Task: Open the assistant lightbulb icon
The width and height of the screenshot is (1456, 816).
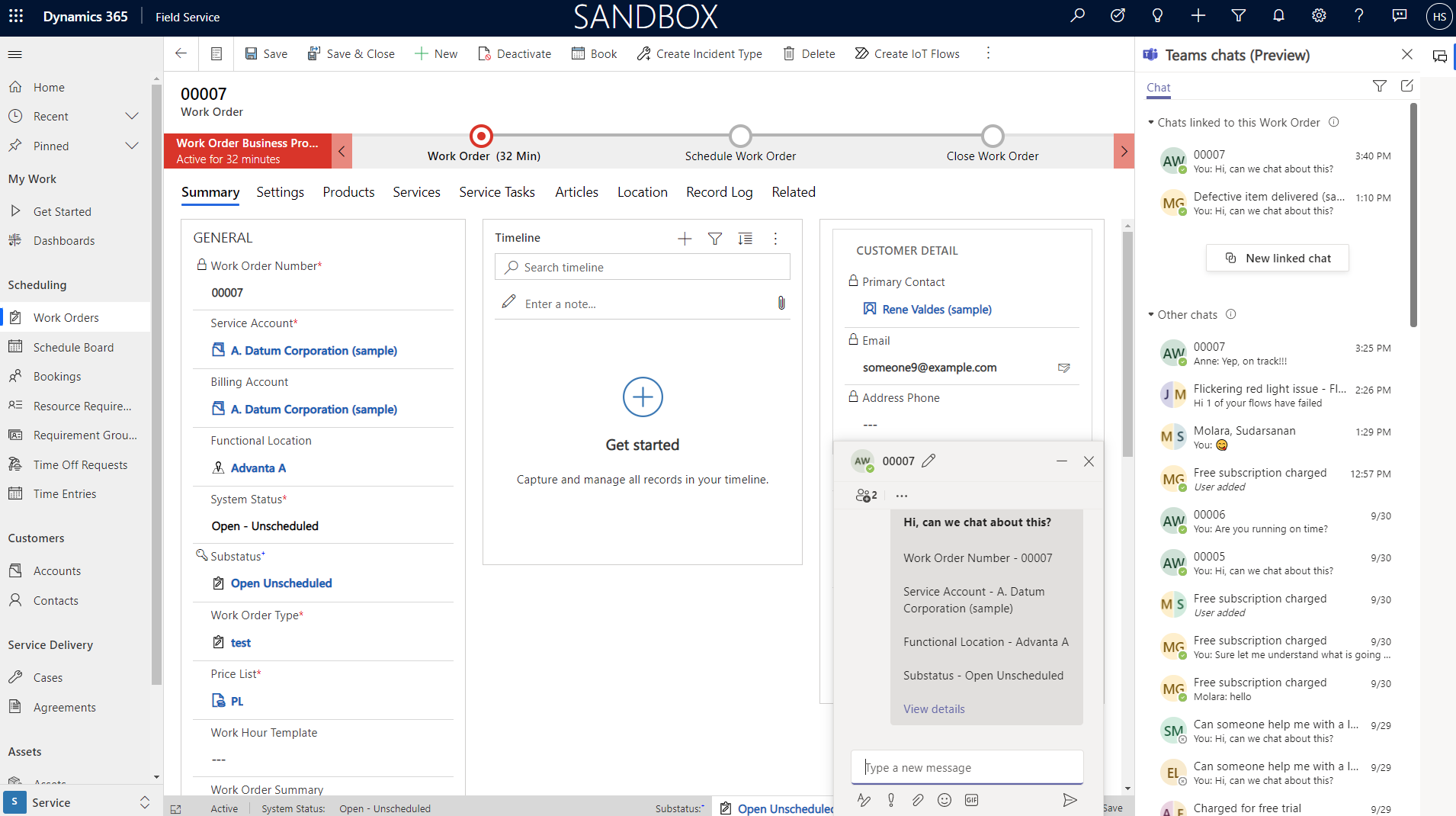Action: pos(1158,16)
